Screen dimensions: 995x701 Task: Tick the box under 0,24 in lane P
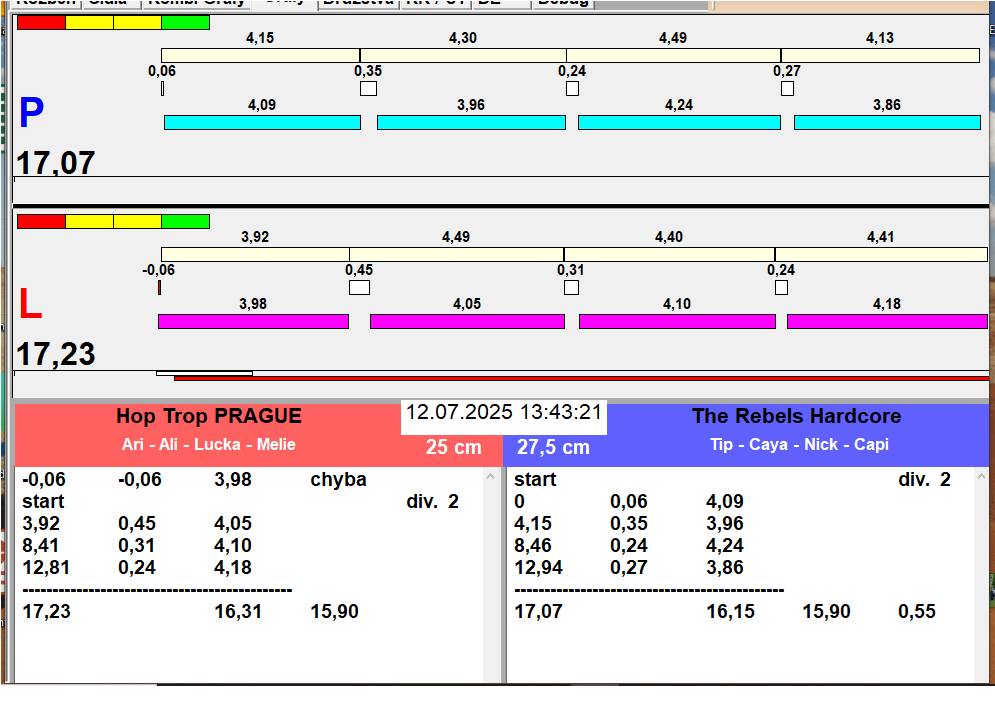point(572,88)
